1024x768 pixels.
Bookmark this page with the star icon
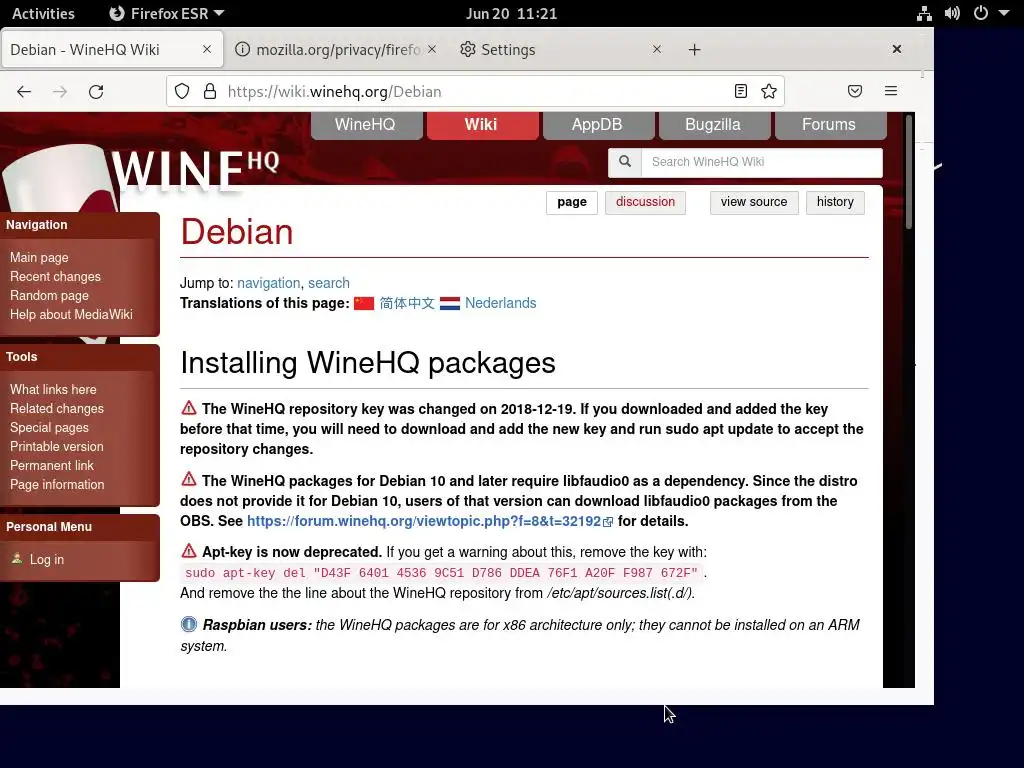click(769, 91)
